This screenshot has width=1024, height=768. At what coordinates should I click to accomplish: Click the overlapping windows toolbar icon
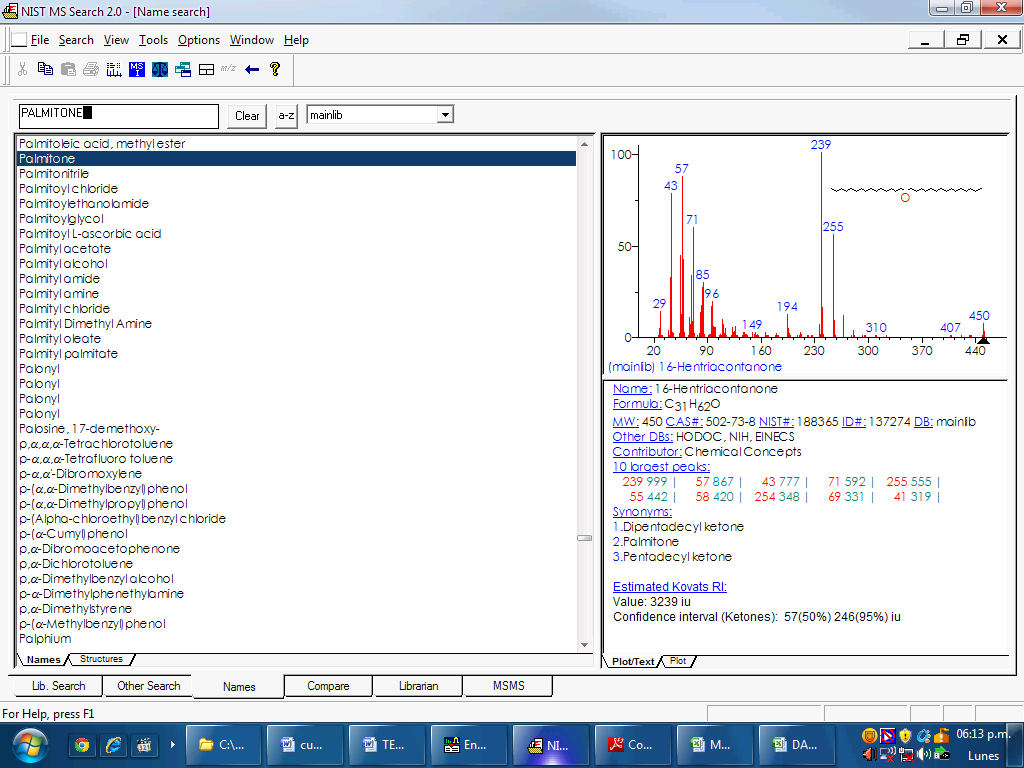point(183,69)
